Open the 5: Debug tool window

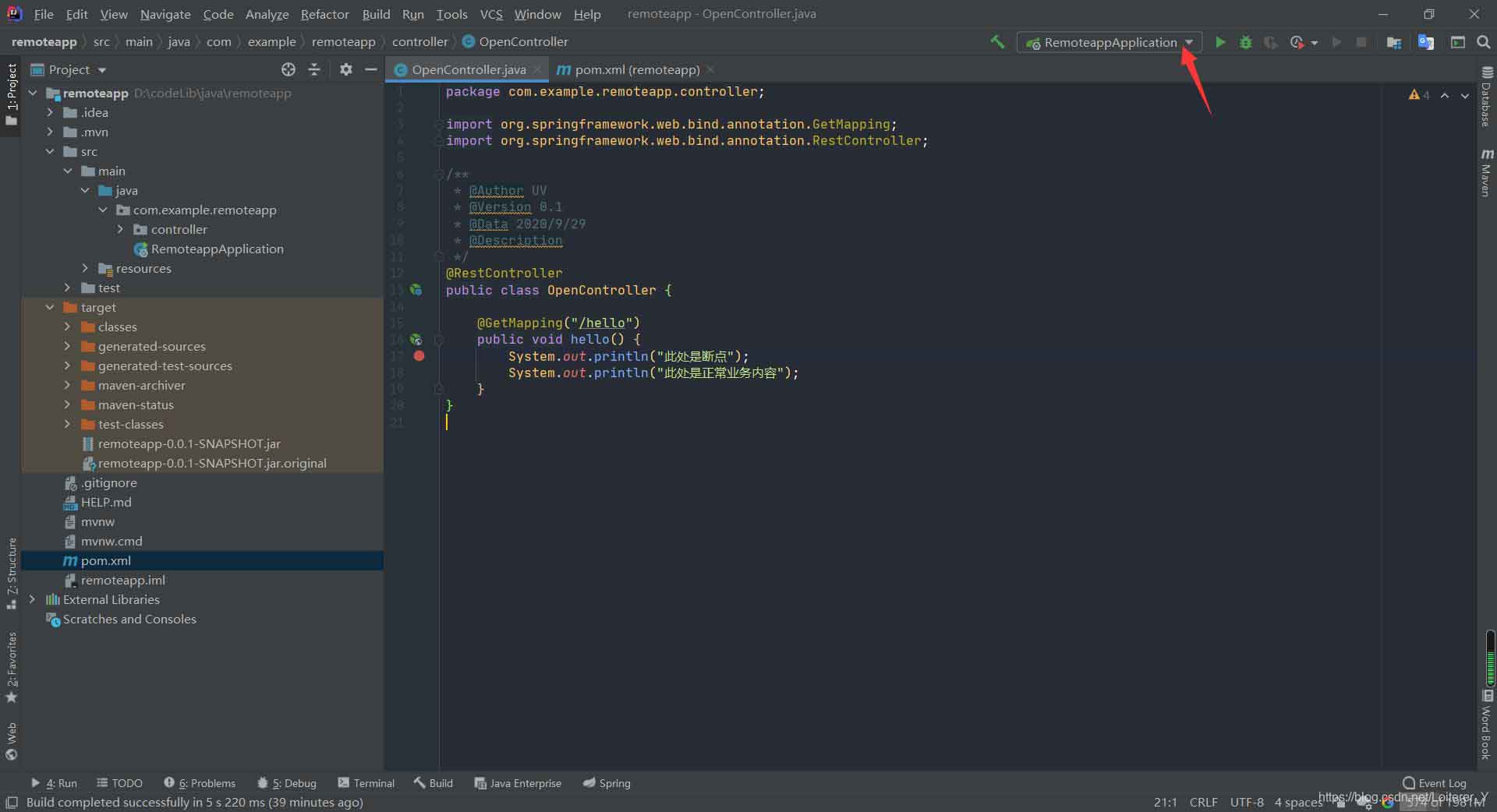click(287, 783)
